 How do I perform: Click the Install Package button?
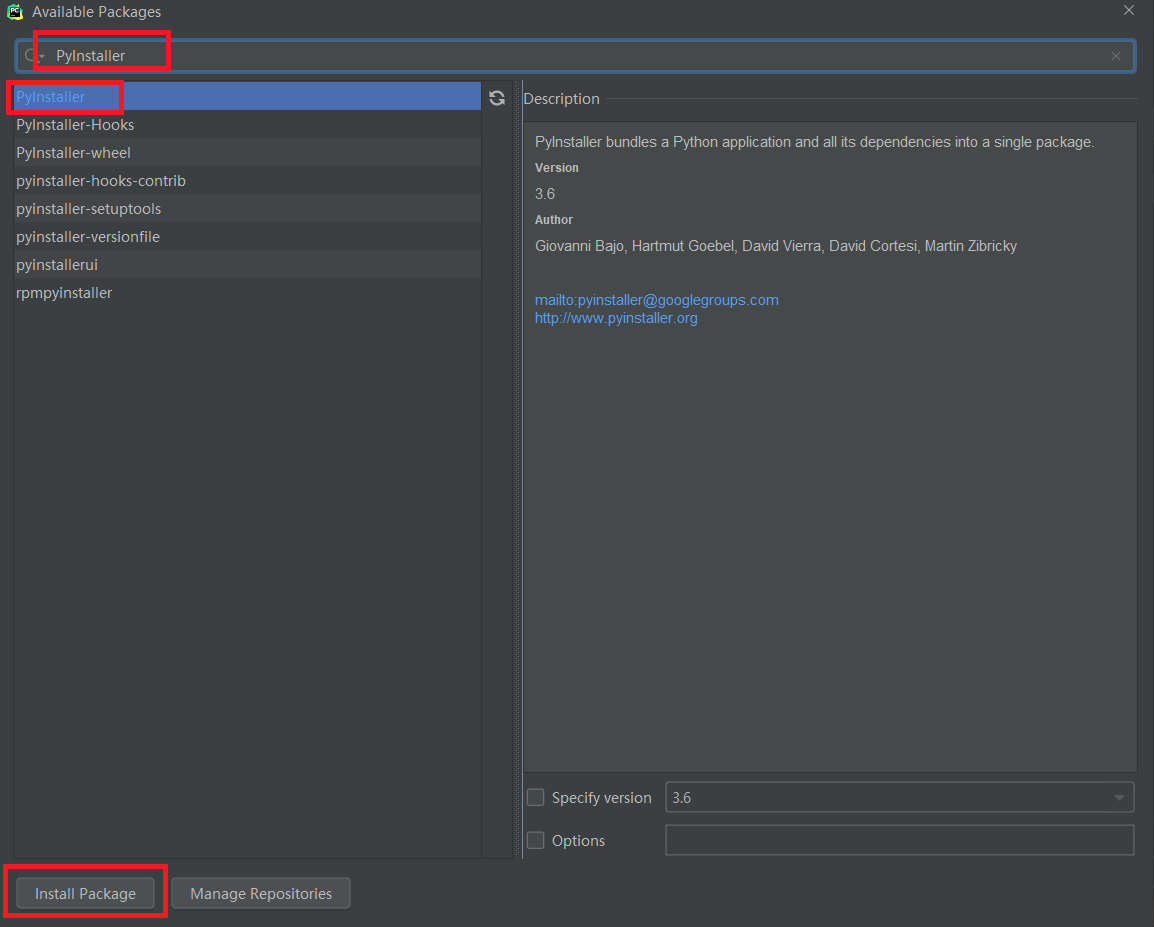pos(85,893)
